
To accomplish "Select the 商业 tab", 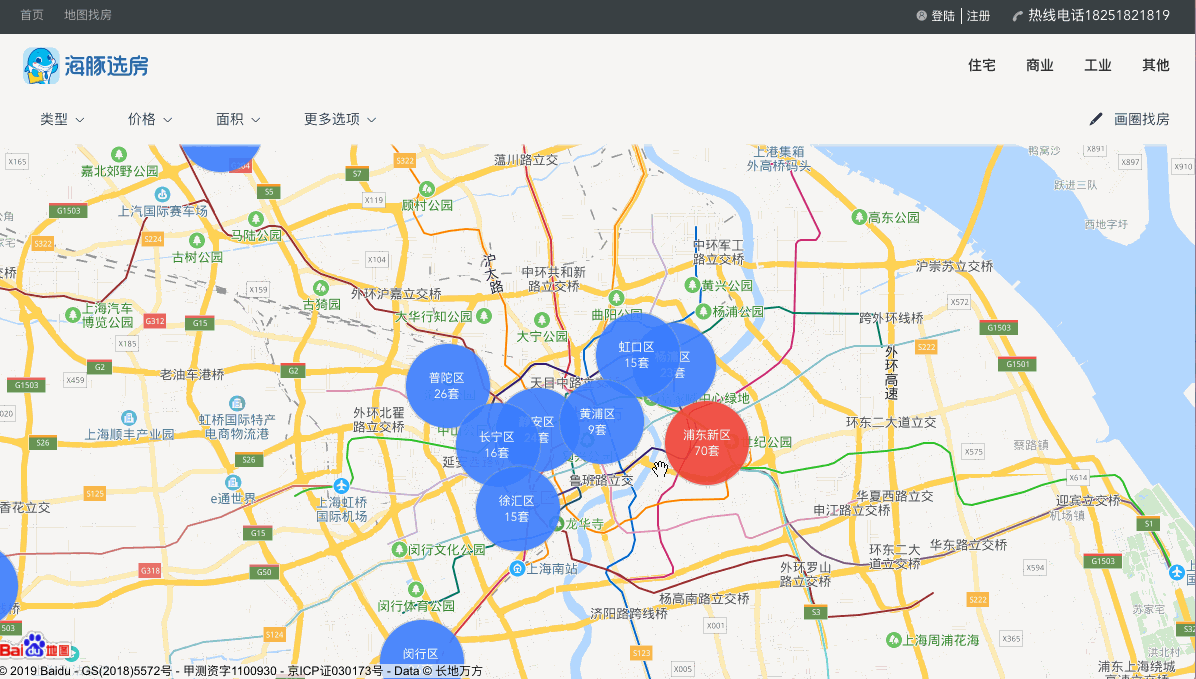I will coord(1040,66).
